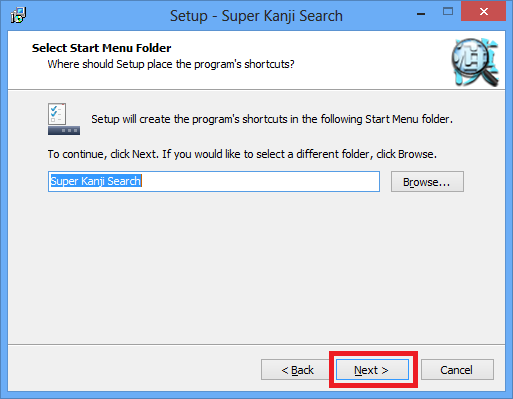Click the Start Menu shortcuts checklist icon
The height and width of the screenshot is (399, 513).
pos(64,119)
